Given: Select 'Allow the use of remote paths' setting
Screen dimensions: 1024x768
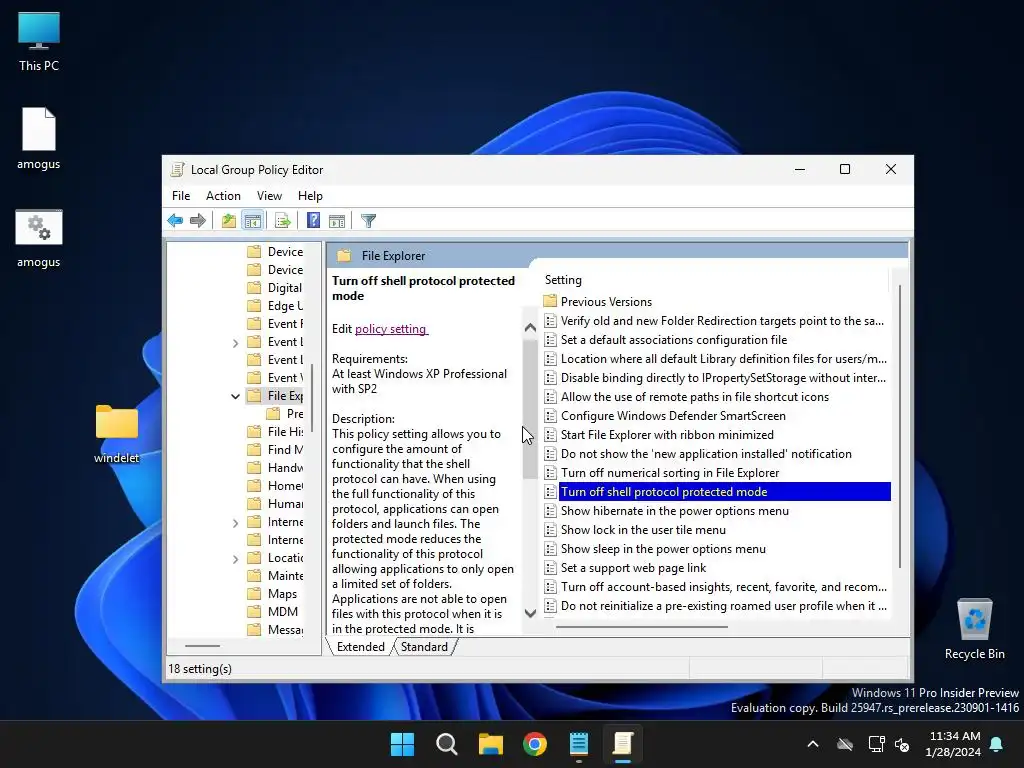Looking at the screenshot, I should coord(686,396).
